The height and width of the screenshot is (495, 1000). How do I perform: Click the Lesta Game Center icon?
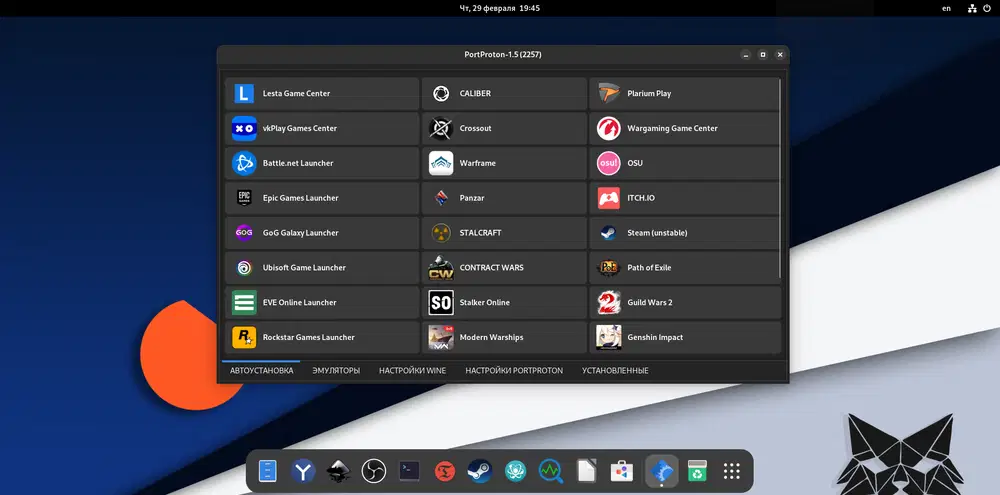[x=244, y=94]
